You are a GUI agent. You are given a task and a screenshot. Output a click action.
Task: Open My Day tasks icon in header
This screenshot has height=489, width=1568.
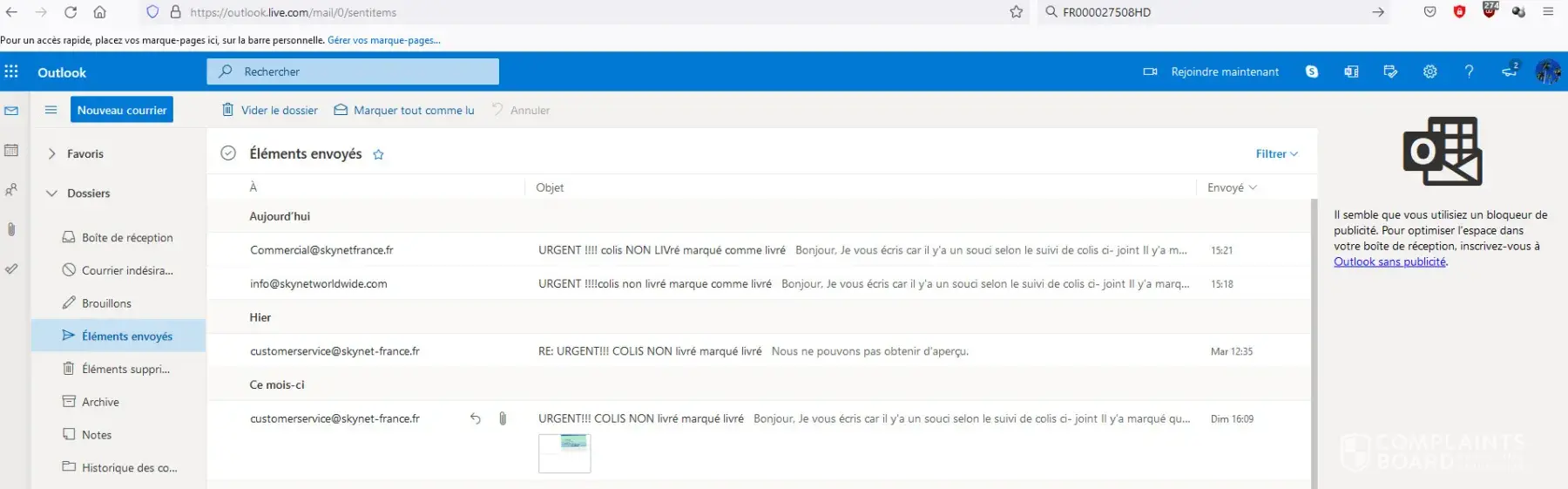1390,71
